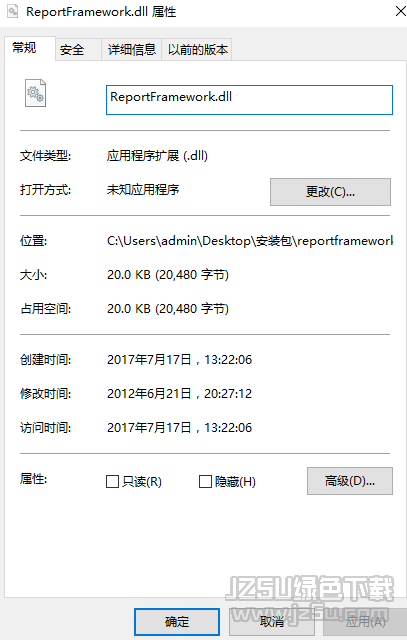Click the ReportFramework.dll filename field

tap(249, 100)
